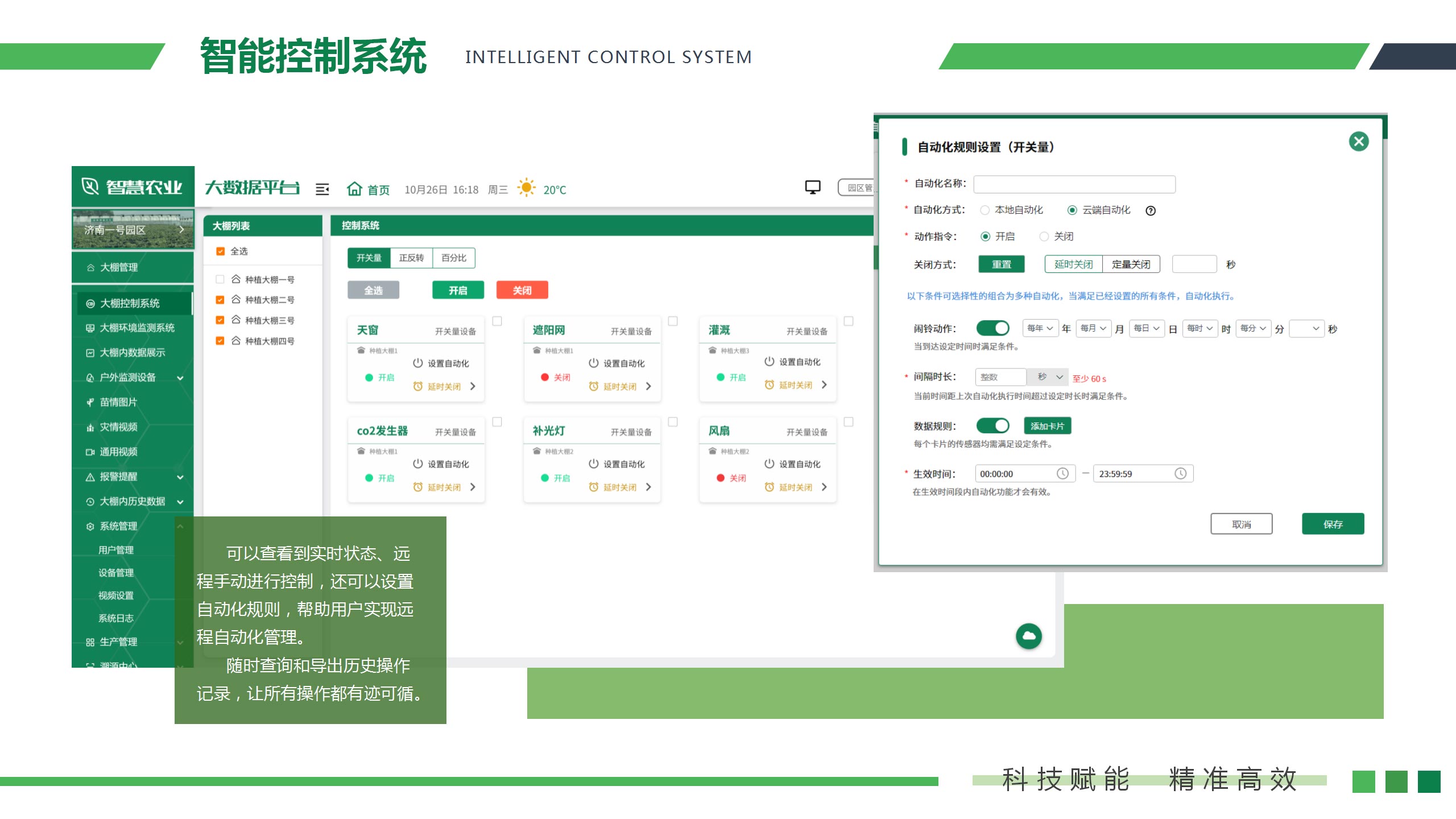Click the 添加卡片 button
Image resolution: width=1456 pixels, height=819 pixels.
pyautogui.click(x=1047, y=426)
